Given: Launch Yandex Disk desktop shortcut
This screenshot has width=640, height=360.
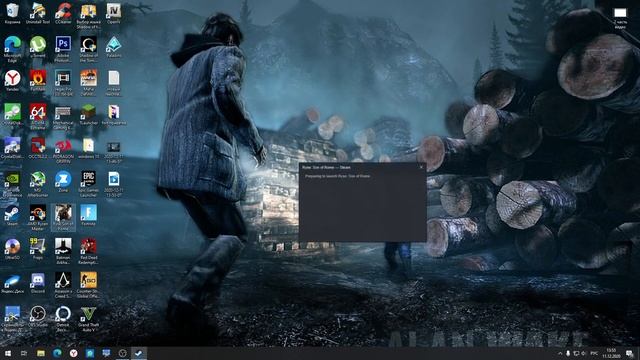Looking at the screenshot, I should point(13,283).
